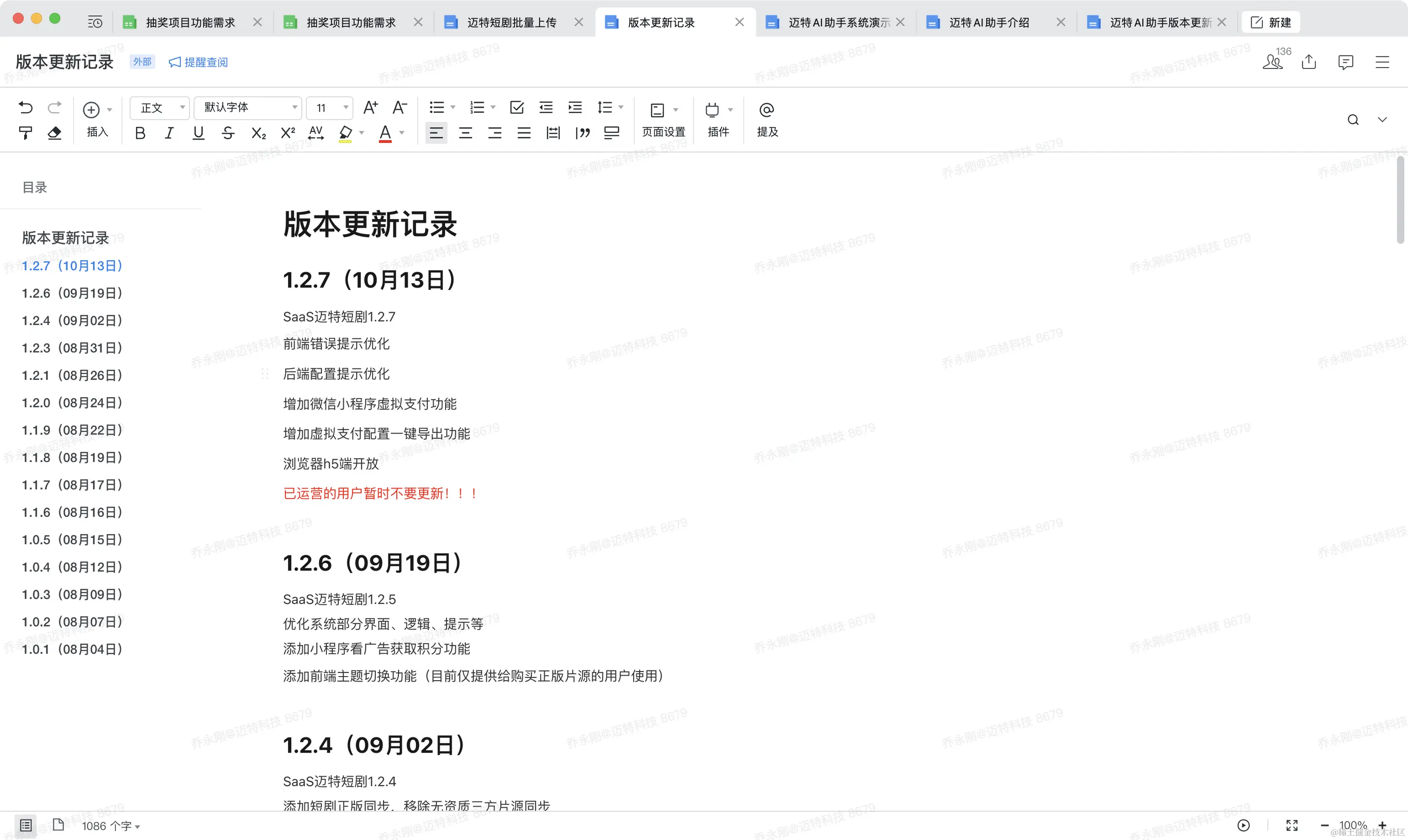Open the paragraph style 正文 dropdown
Viewport: 1408px width, 840px height.
(x=160, y=108)
